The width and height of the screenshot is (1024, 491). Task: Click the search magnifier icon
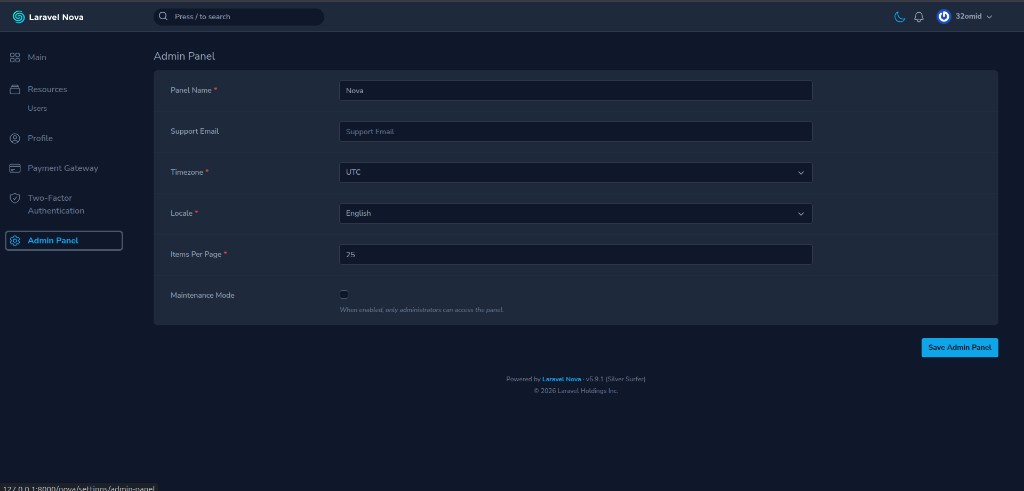(x=163, y=16)
